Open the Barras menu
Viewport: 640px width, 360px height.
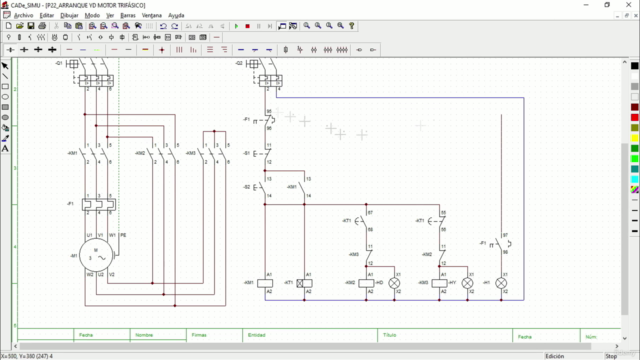(128, 16)
